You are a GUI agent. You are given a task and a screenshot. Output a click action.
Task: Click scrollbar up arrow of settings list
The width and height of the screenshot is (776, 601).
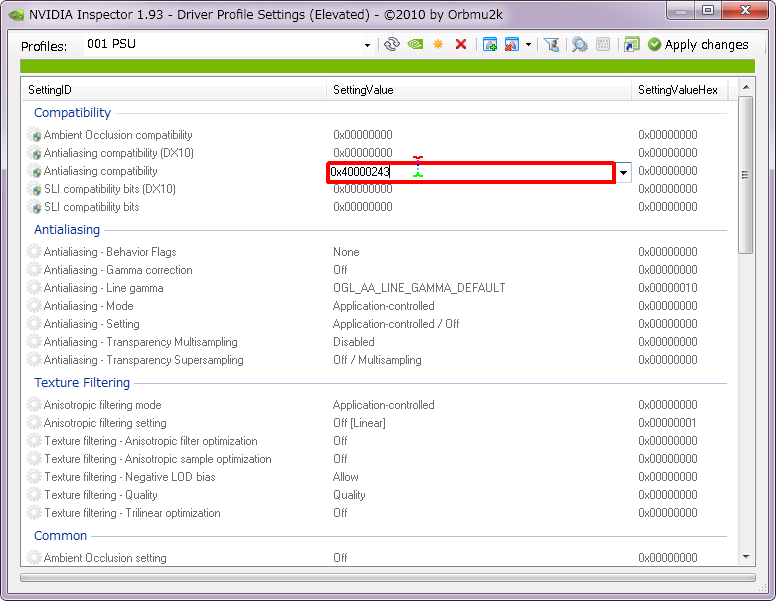[746, 87]
